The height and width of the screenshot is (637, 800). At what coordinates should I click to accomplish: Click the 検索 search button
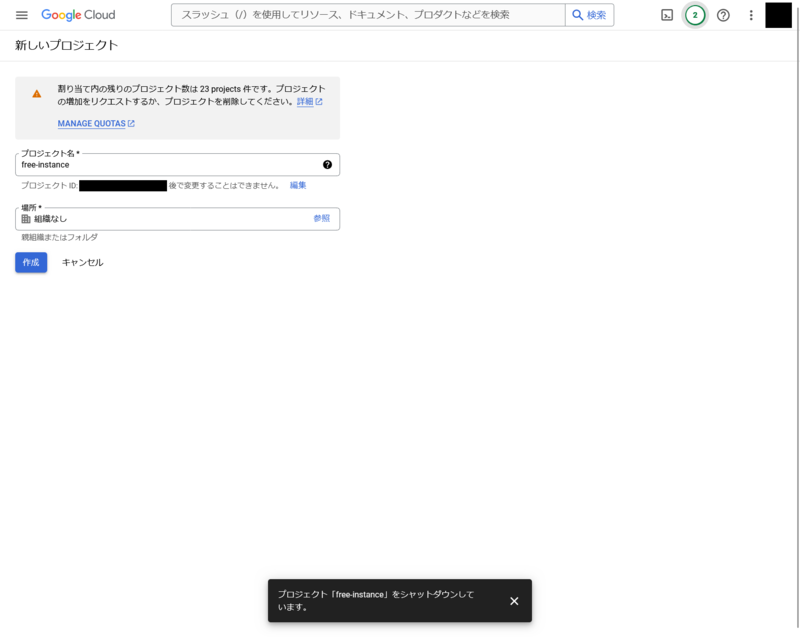tap(589, 15)
